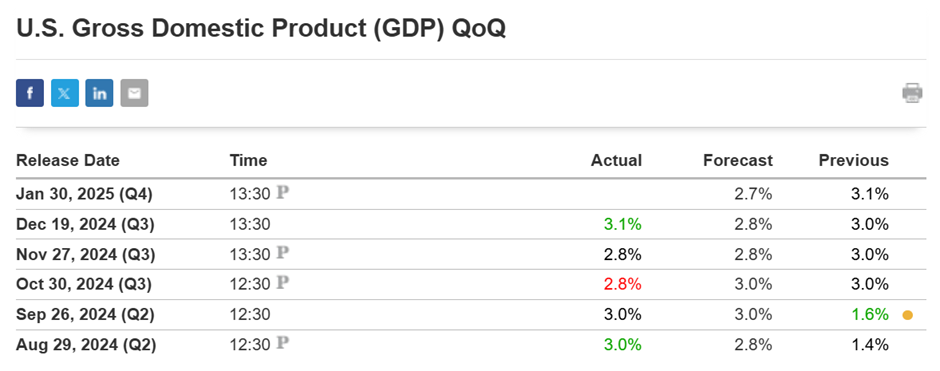
Task: Open the Sep 26, 2024 (Q2) release row
Action: coord(470,315)
